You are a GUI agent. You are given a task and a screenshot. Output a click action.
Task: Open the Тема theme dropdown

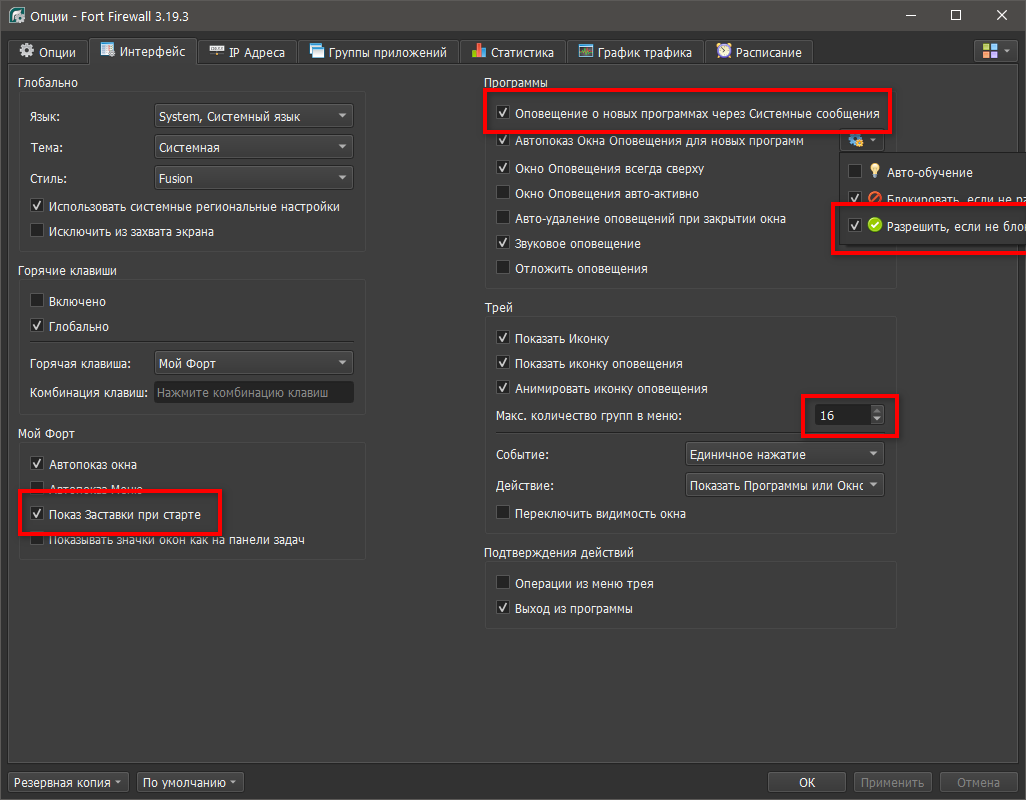pos(253,147)
